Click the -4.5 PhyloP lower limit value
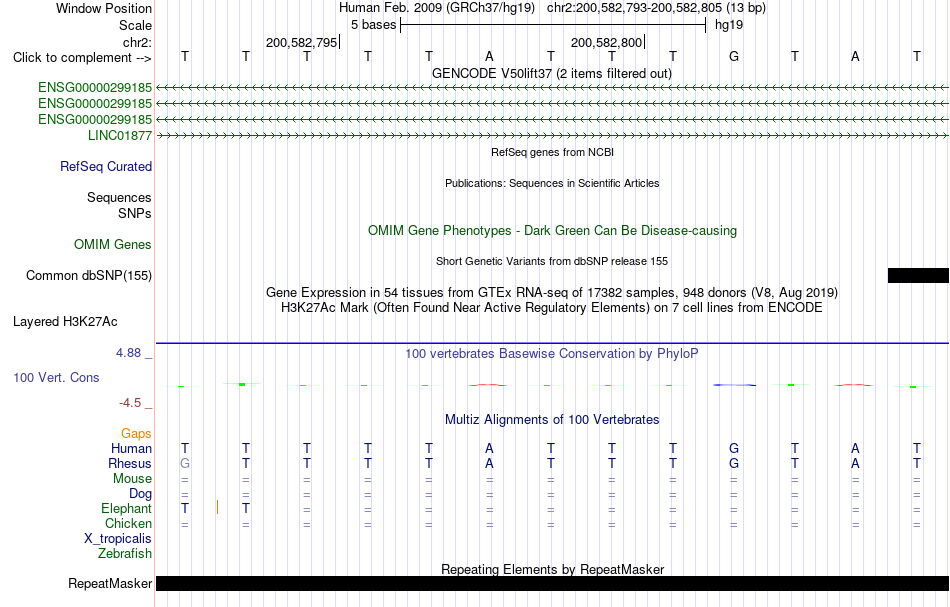 [130, 403]
